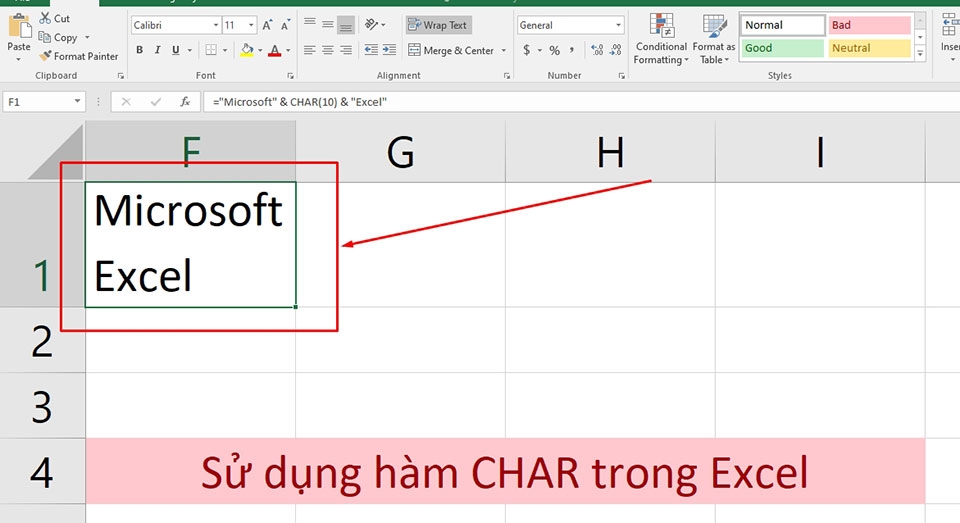Viewport: 960px width, 523px height.
Task: Click Merge & Center button
Action: (x=451, y=50)
